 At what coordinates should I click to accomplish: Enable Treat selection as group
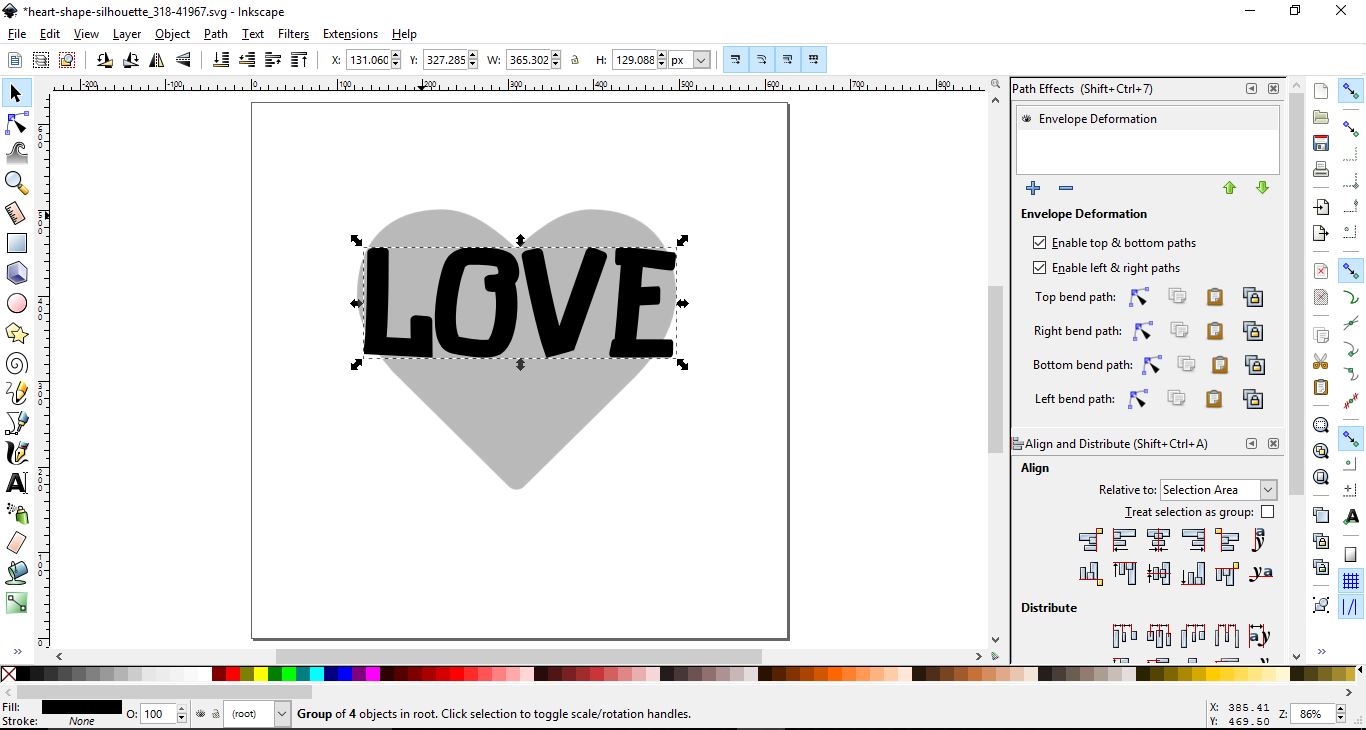[1268, 512]
